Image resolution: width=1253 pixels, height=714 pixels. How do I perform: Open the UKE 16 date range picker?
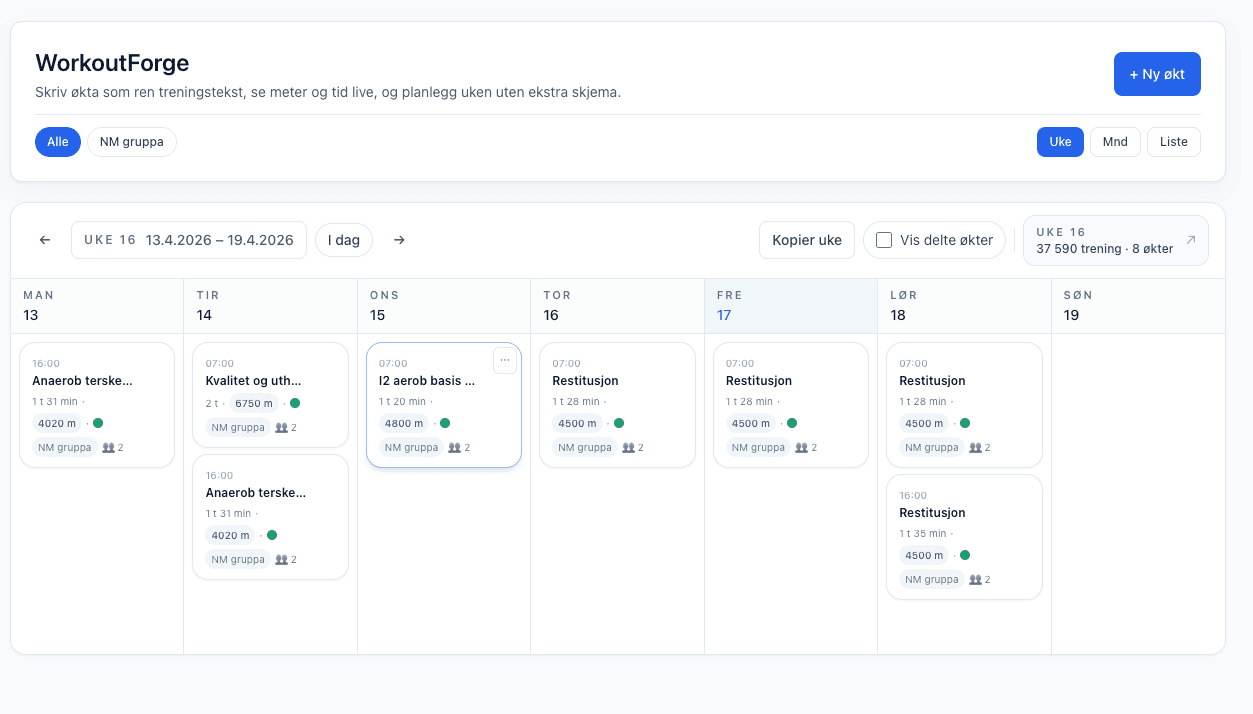coord(188,240)
